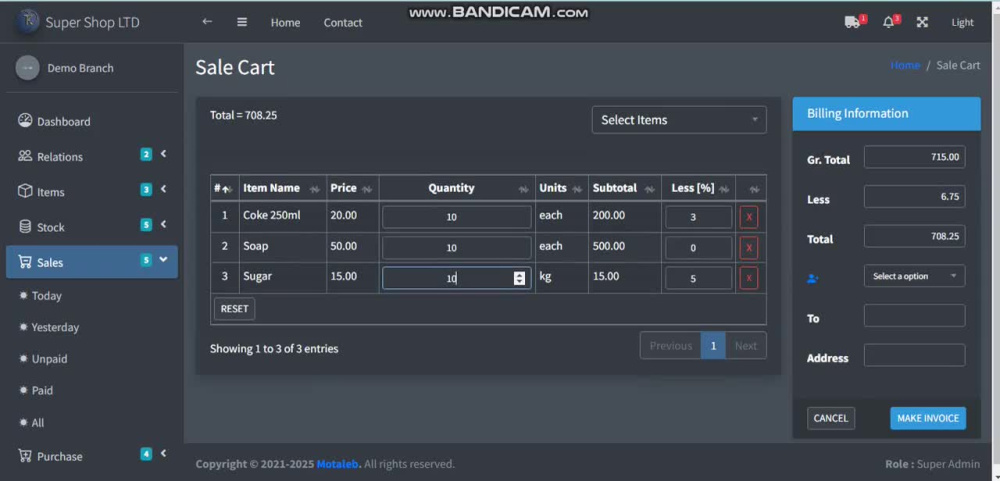Click the Items box icon
Viewport: 1000px width, 481px height.
click(x=25, y=191)
